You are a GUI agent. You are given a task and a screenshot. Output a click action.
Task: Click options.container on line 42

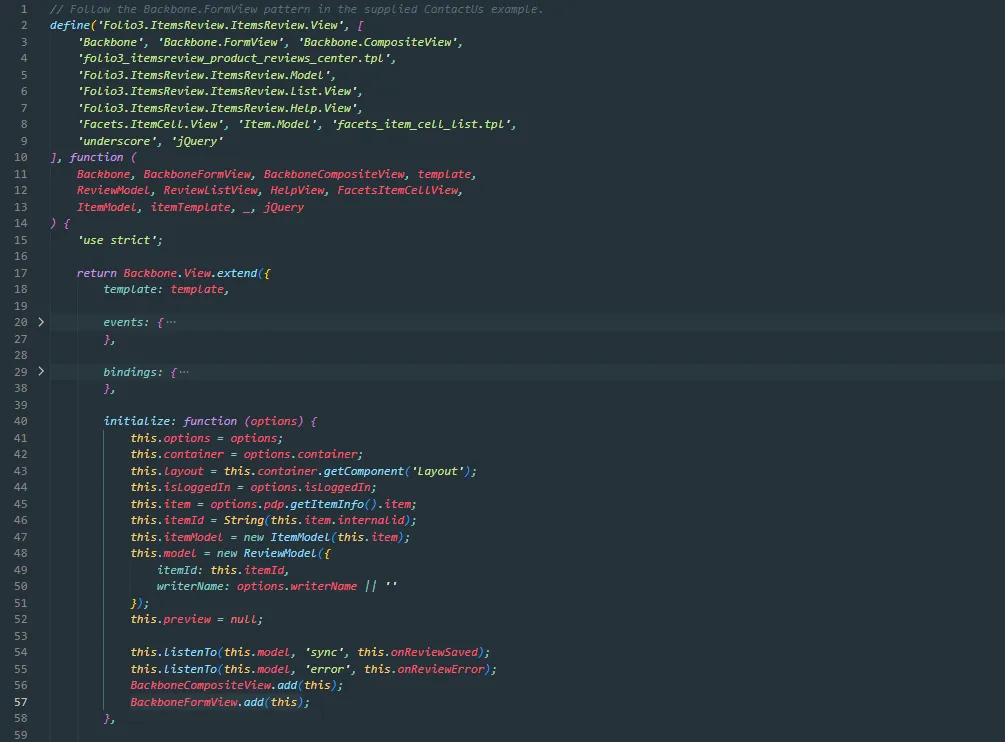(301, 454)
